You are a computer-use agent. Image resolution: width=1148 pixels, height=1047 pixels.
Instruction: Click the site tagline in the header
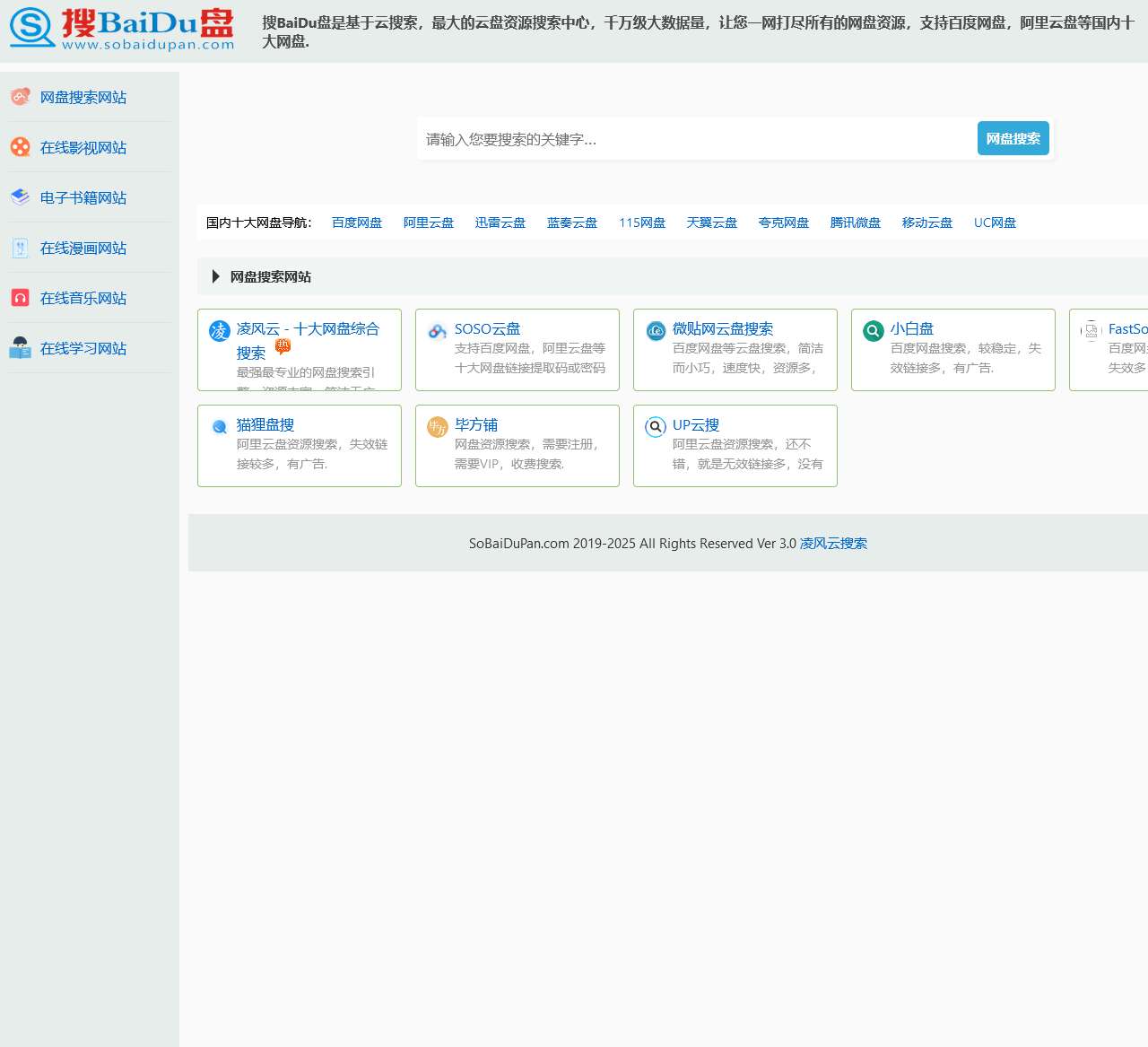[x=699, y=31]
